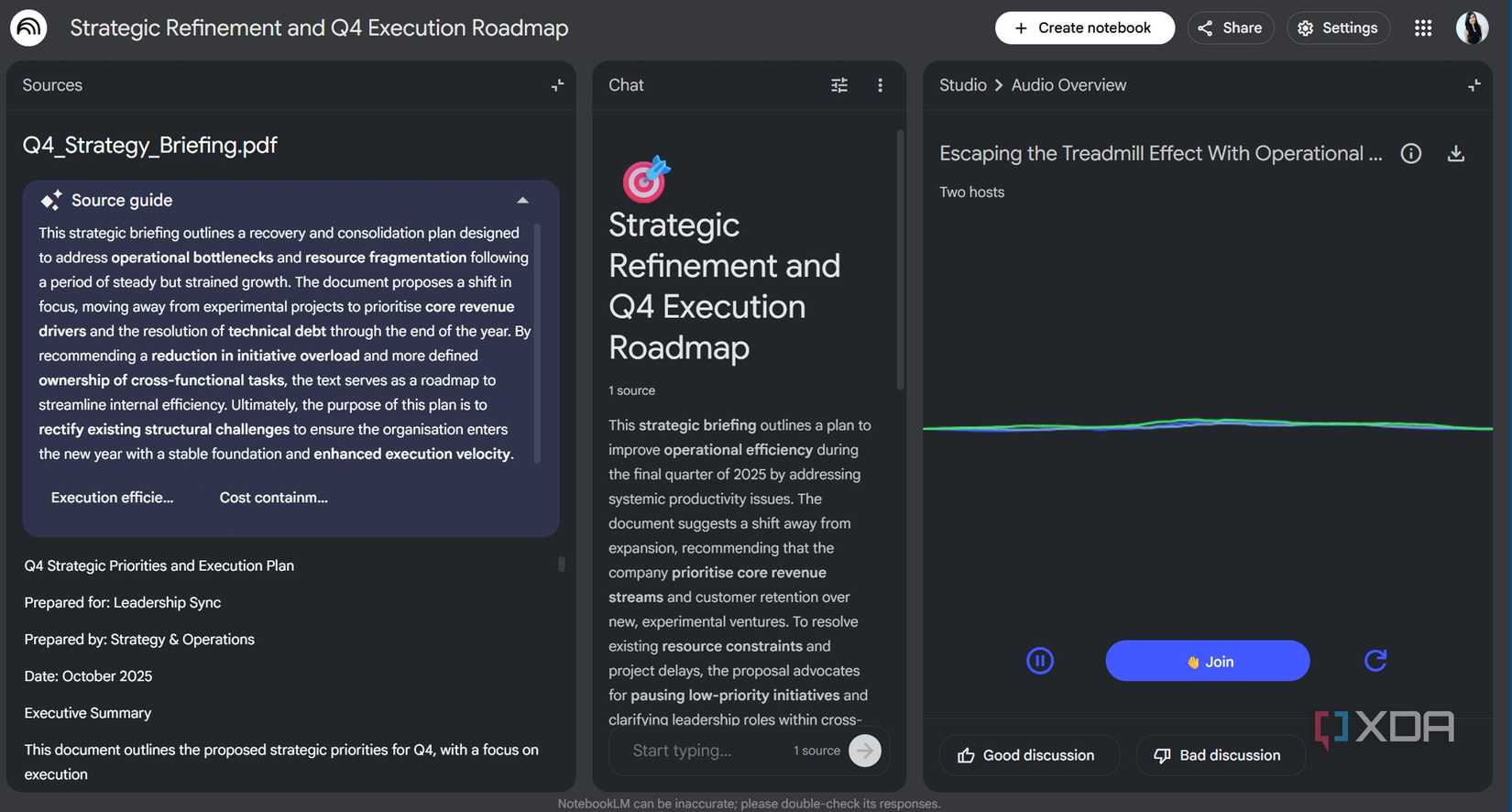Pause the audio playback
This screenshot has width=1512, height=812.
(1040, 661)
